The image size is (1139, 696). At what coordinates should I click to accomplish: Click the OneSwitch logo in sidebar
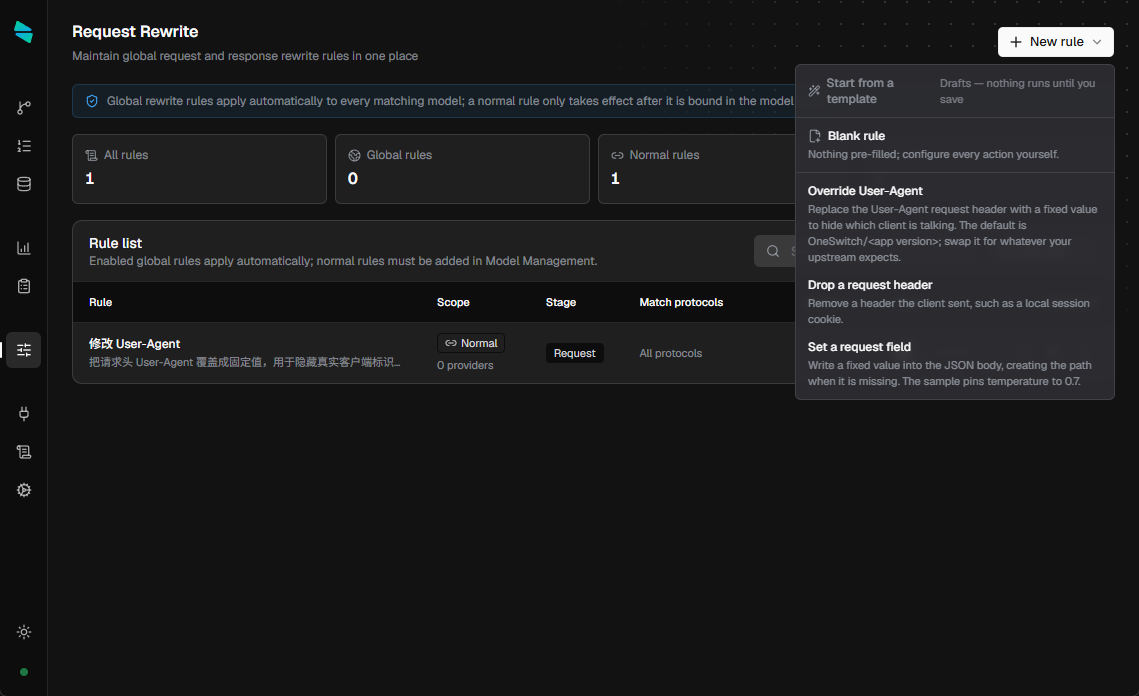click(x=23, y=32)
